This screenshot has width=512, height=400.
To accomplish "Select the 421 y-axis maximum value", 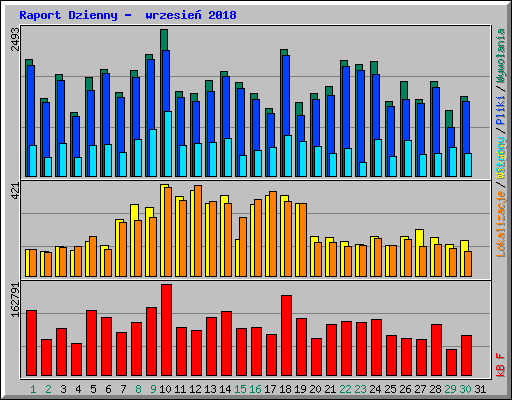I will coord(15,191).
